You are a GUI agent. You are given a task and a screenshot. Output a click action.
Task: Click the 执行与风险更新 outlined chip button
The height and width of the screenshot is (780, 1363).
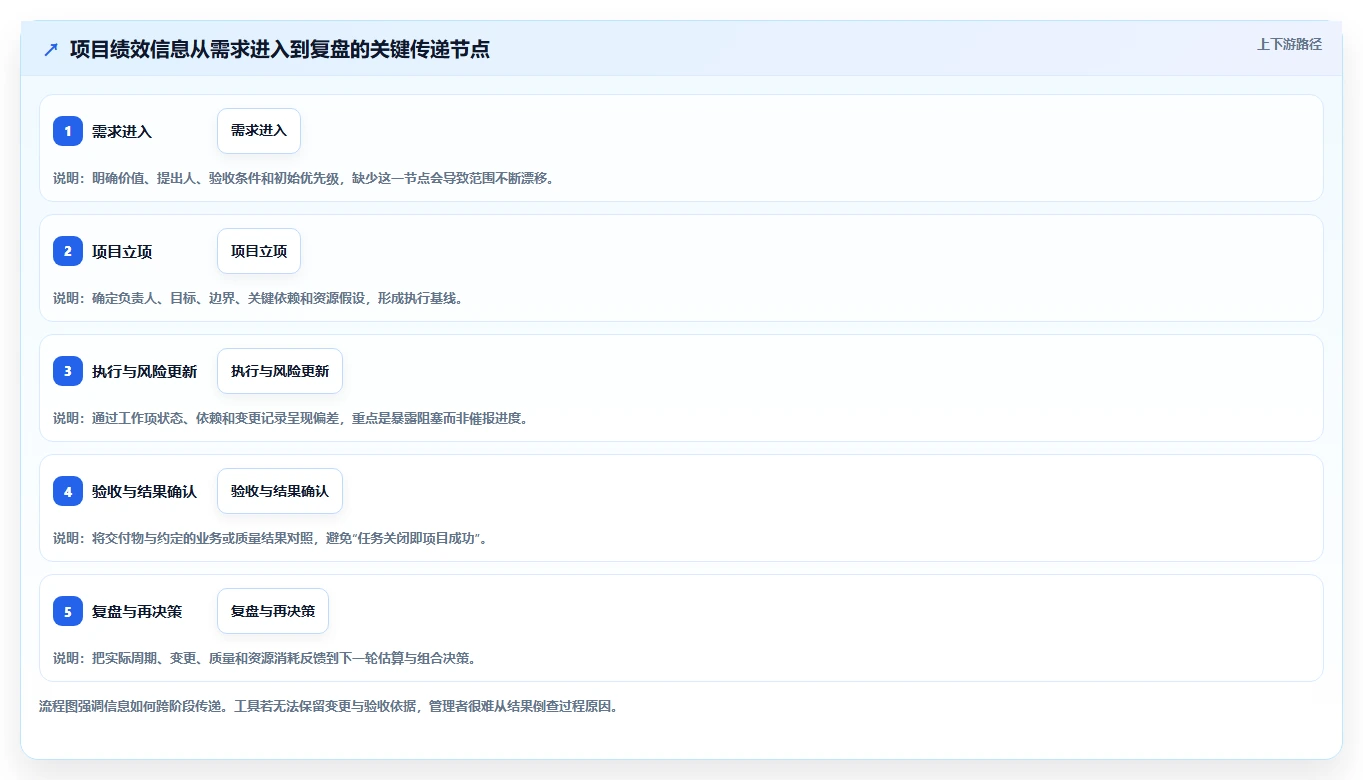[x=280, y=371]
